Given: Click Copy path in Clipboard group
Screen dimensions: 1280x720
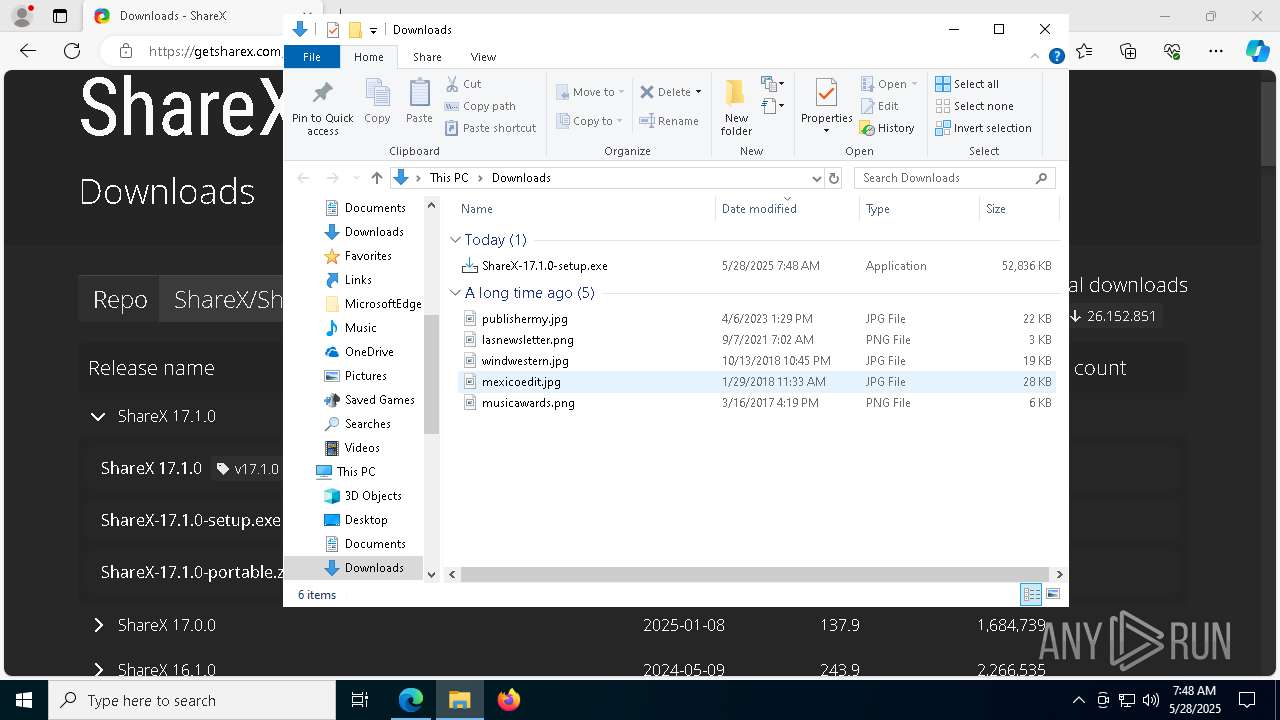Looking at the screenshot, I should (480, 106).
